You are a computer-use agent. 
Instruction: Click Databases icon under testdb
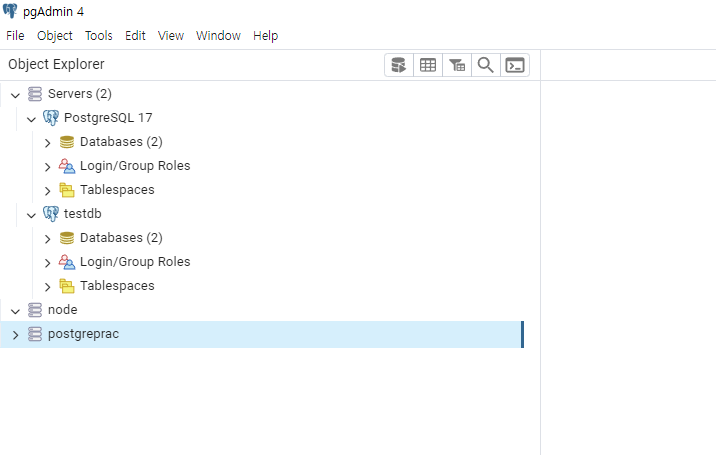click(67, 238)
